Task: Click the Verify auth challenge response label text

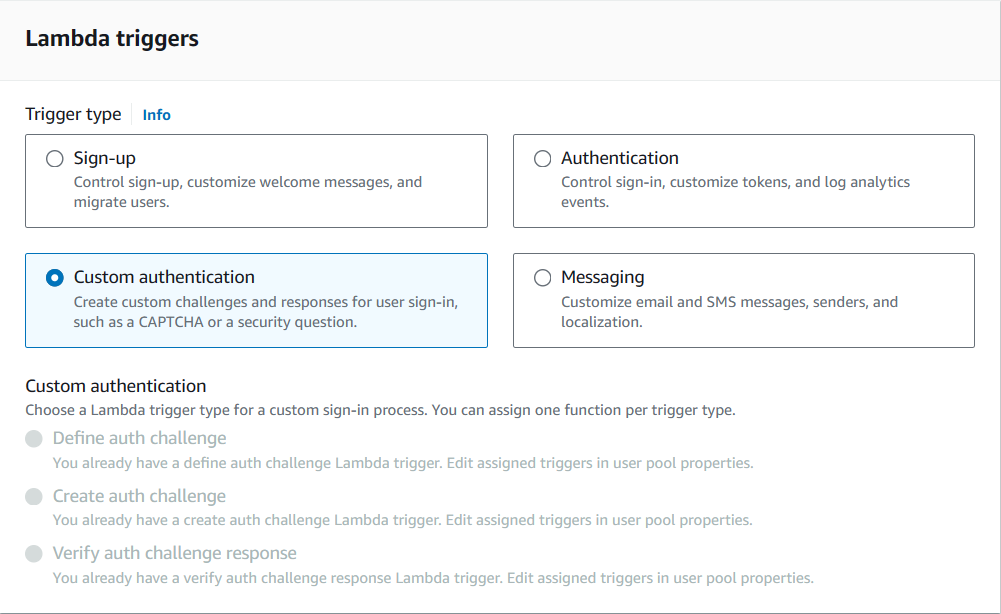Action: tap(174, 553)
